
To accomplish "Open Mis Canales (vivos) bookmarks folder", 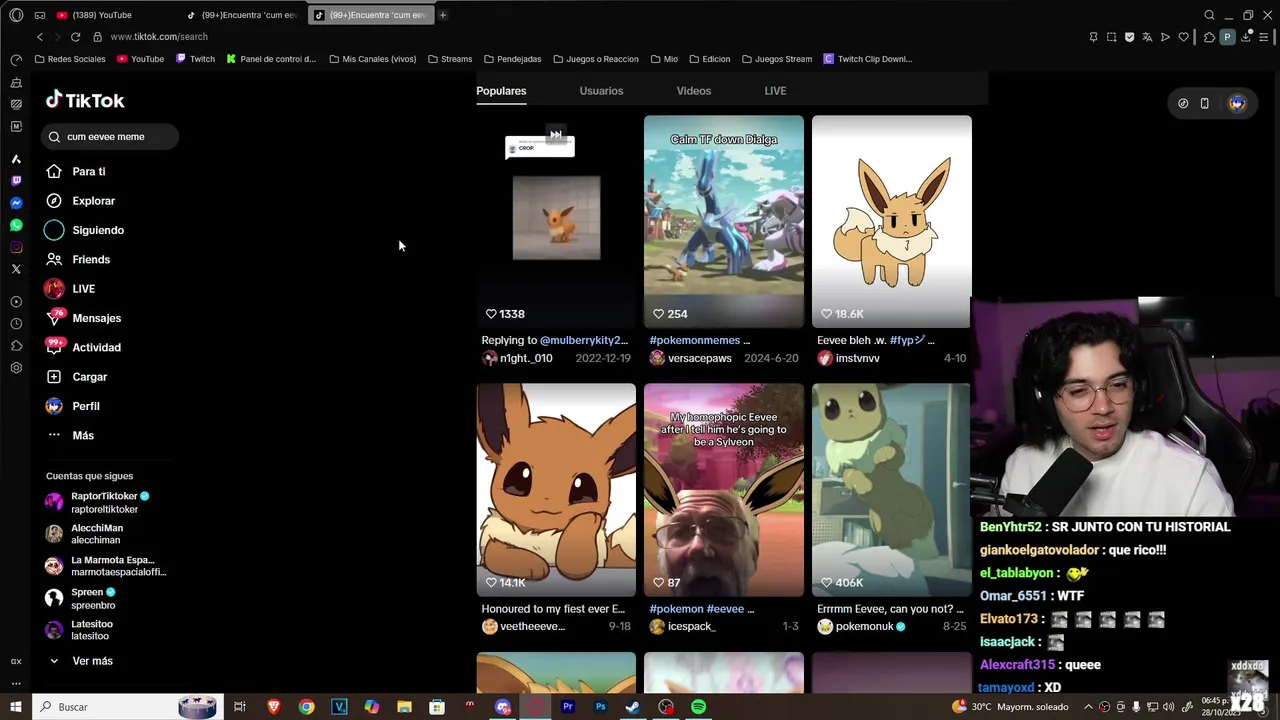I will tap(372, 59).
